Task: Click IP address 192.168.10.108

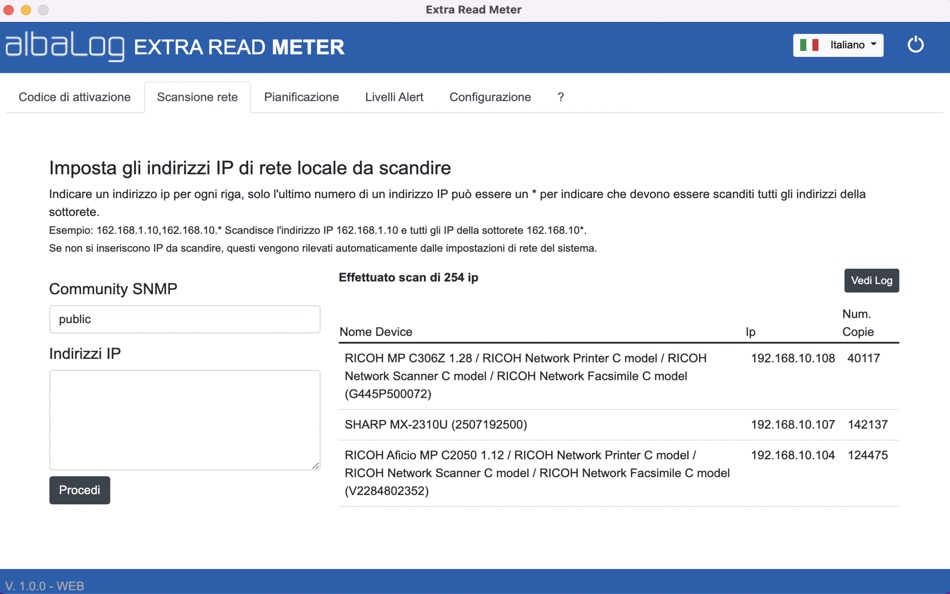Action: (x=792, y=358)
